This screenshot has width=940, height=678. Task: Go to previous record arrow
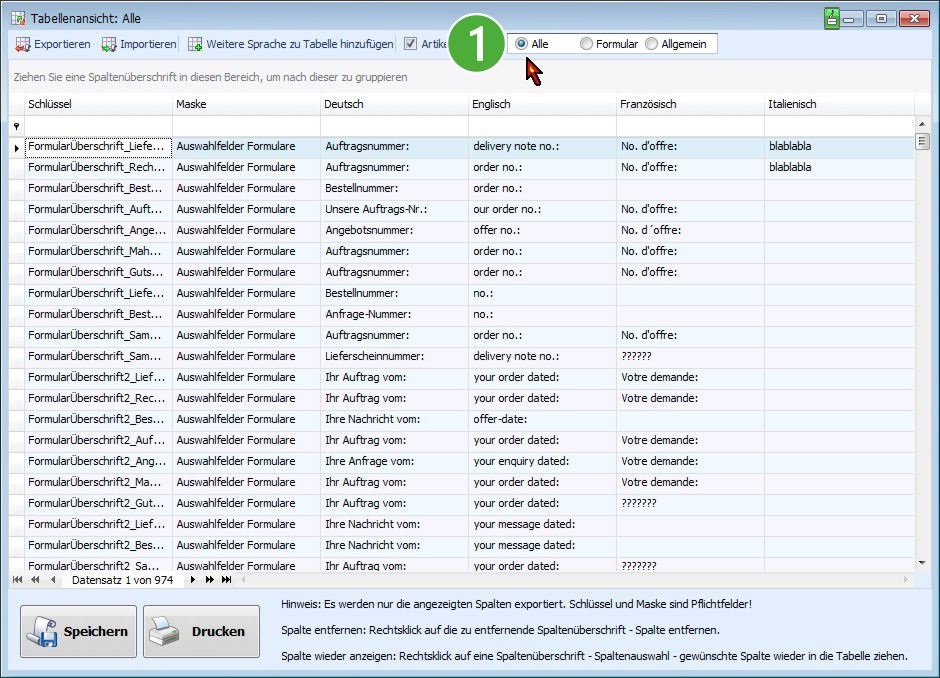point(53,580)
